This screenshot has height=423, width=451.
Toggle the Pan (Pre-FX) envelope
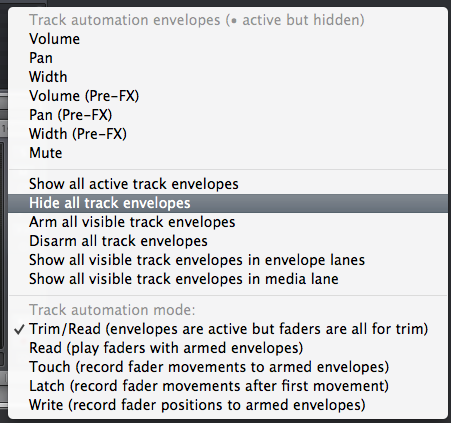pos(228,115)
